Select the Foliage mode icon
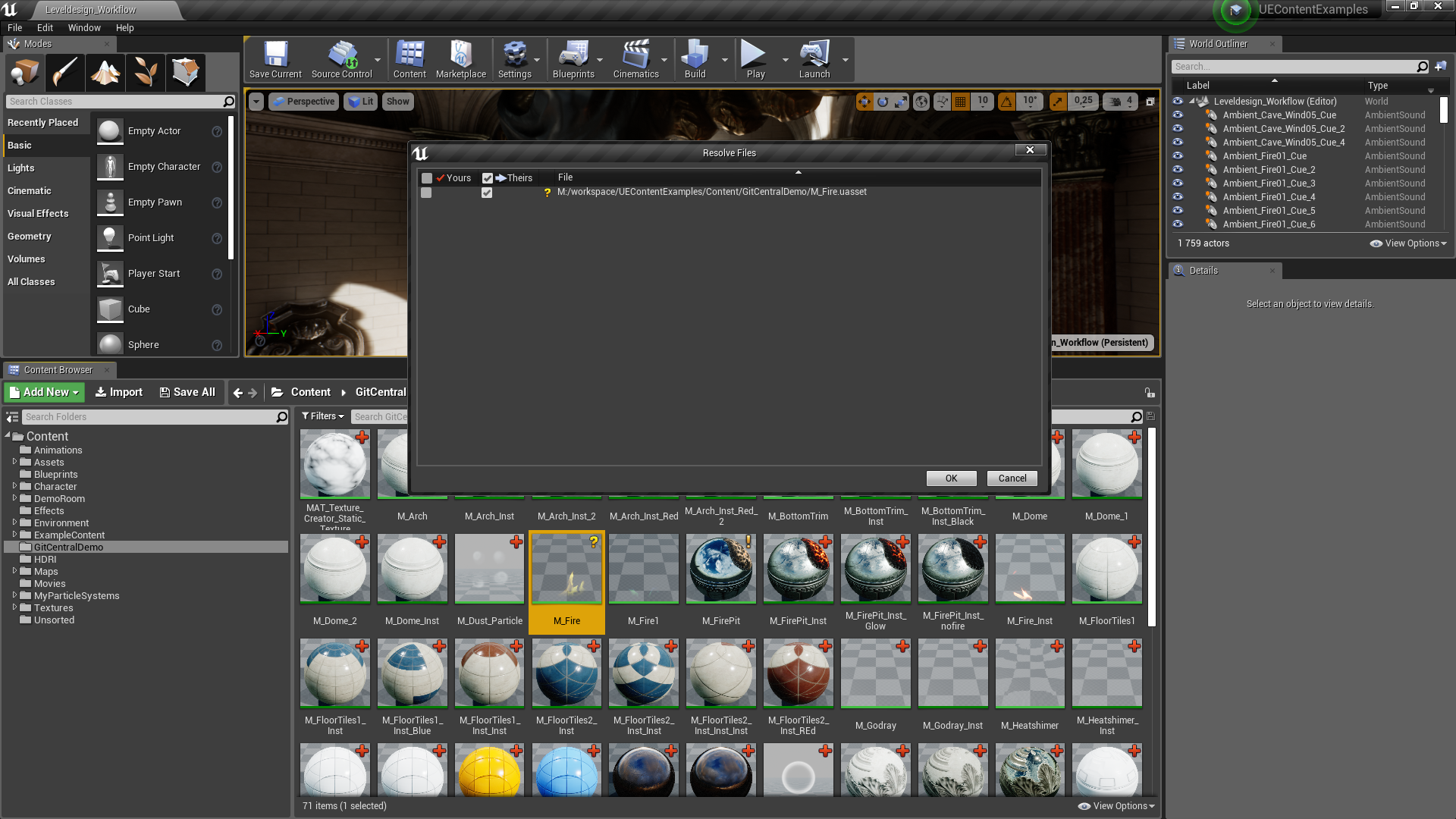 [146, 73]
